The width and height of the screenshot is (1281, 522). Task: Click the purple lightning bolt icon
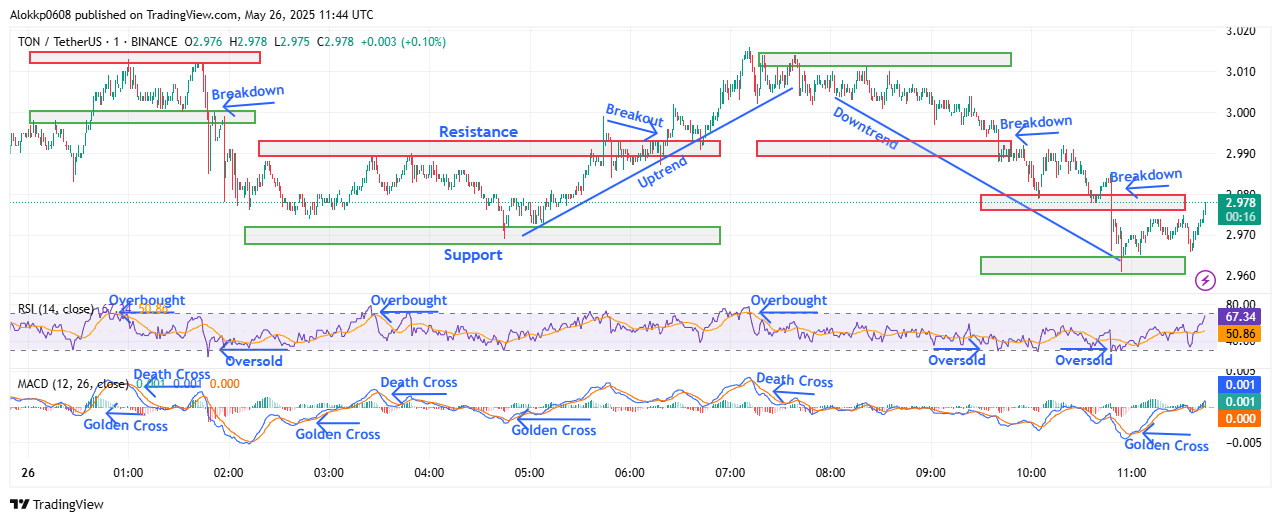coord(1206,279)
